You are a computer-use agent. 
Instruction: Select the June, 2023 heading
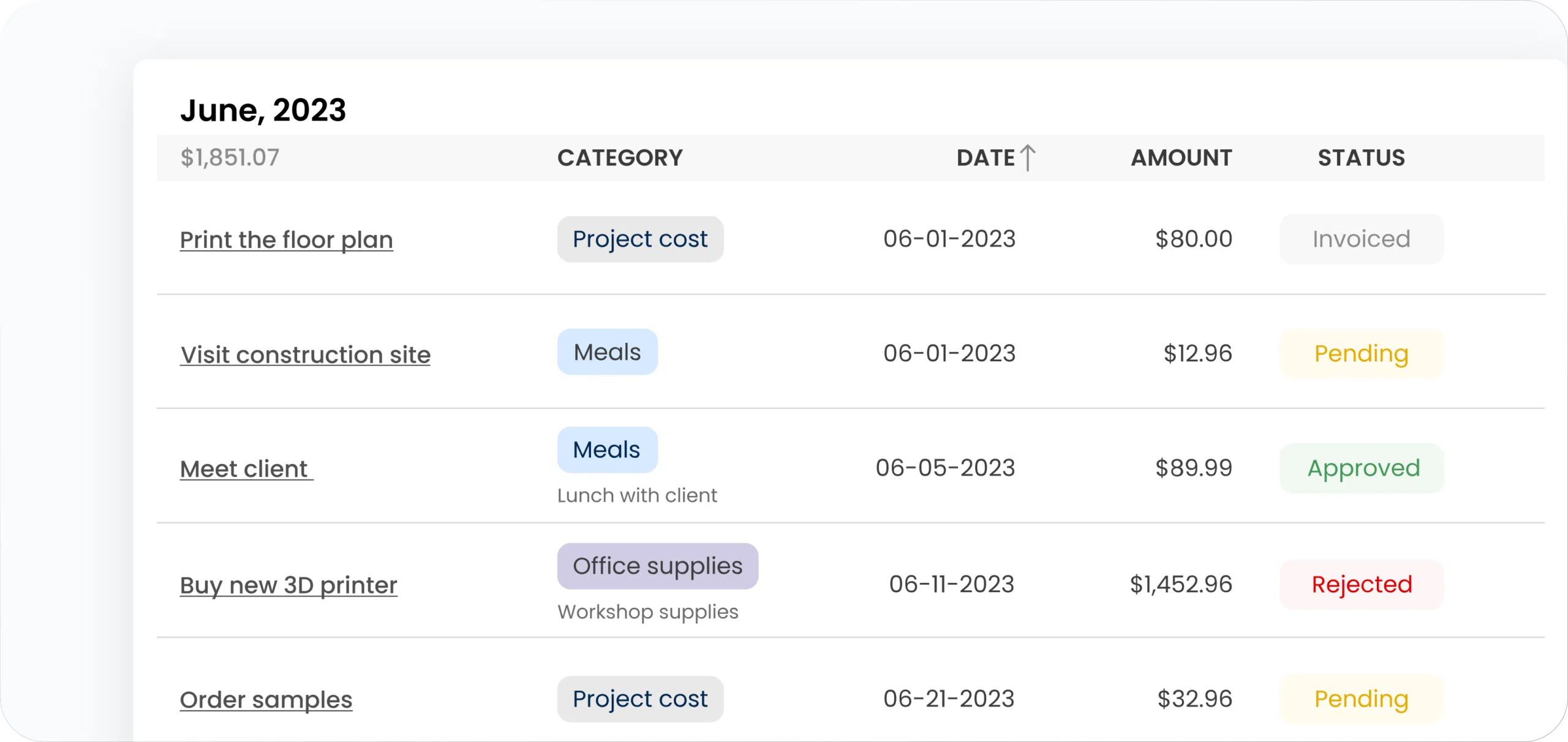click(x=263, y=111)
